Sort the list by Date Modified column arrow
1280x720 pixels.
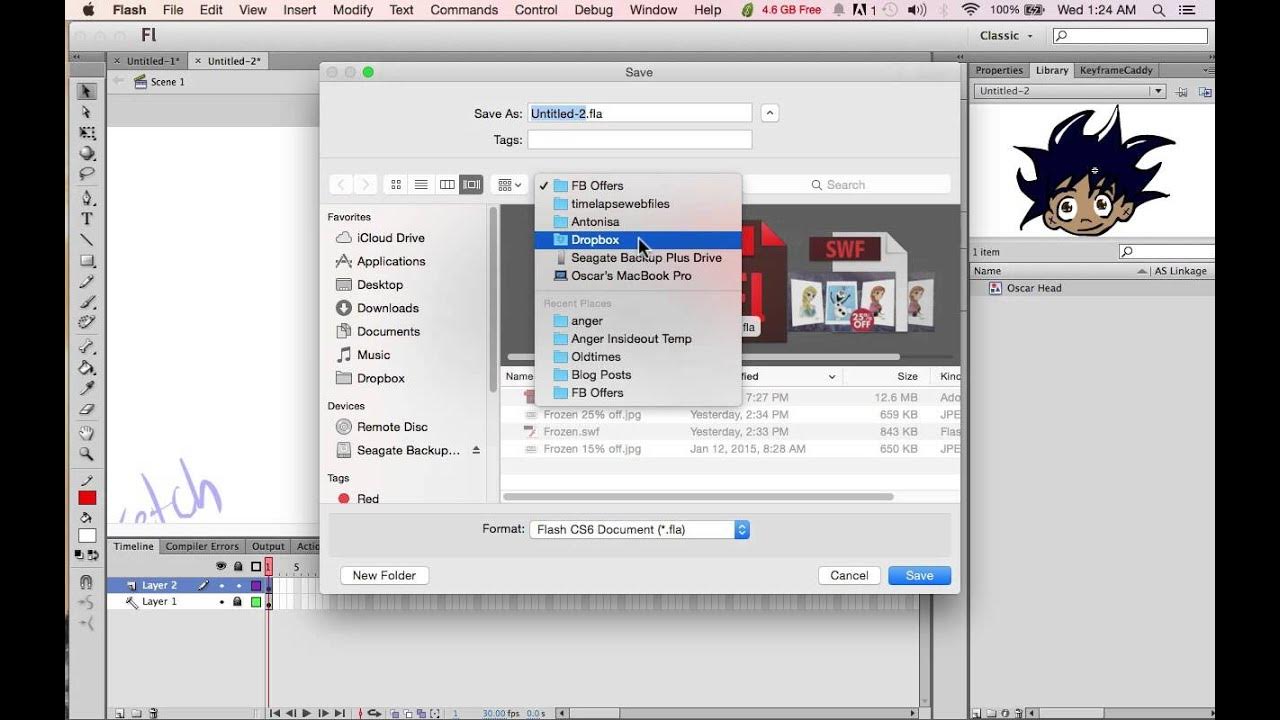click(x=831, y=377)
